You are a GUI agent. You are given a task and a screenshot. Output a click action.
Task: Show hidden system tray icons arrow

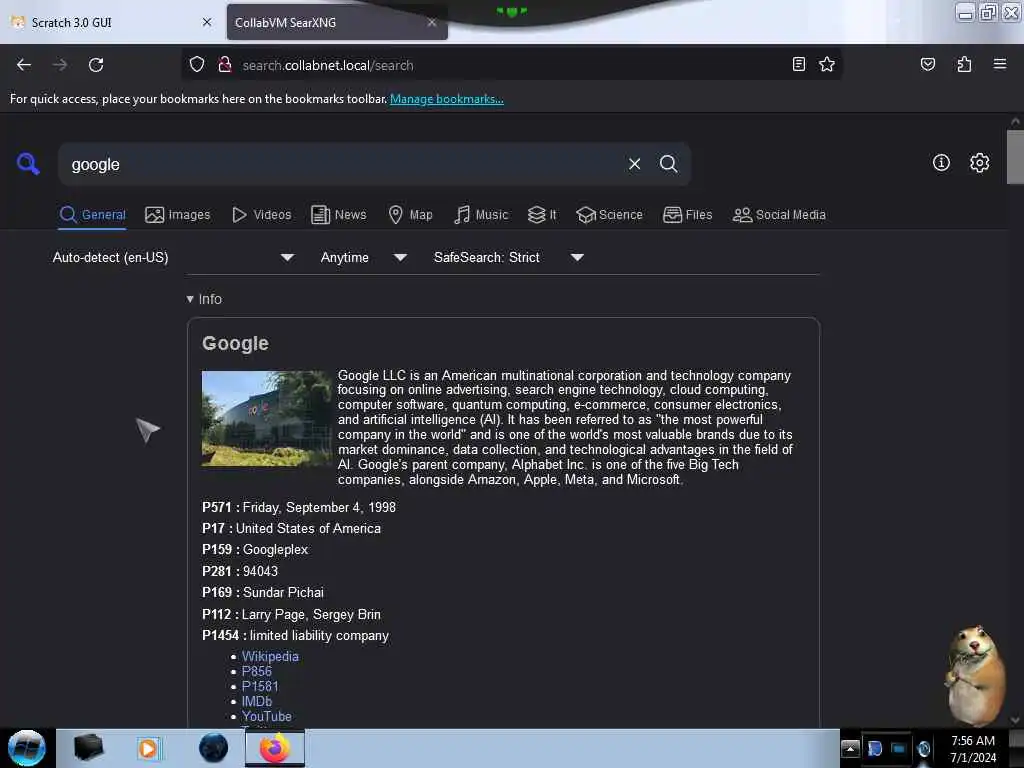click(850, 749)
